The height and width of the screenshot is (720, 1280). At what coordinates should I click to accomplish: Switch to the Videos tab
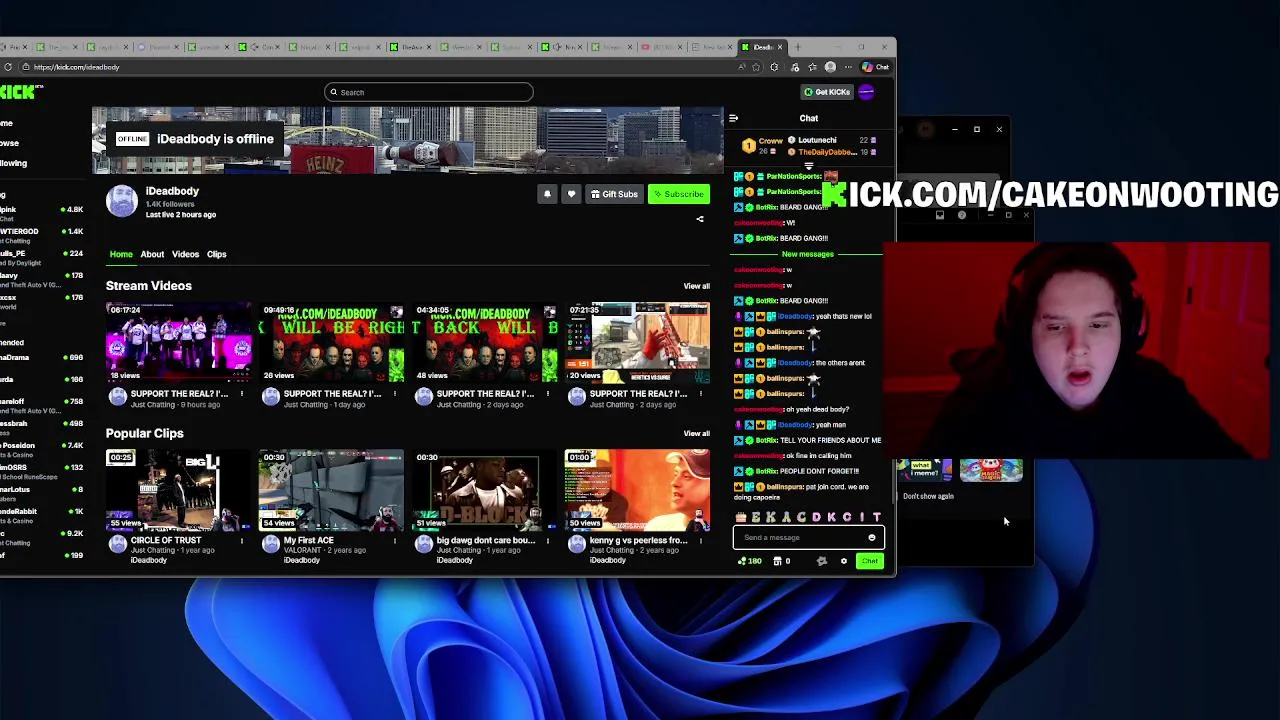[x=185, y=254]
